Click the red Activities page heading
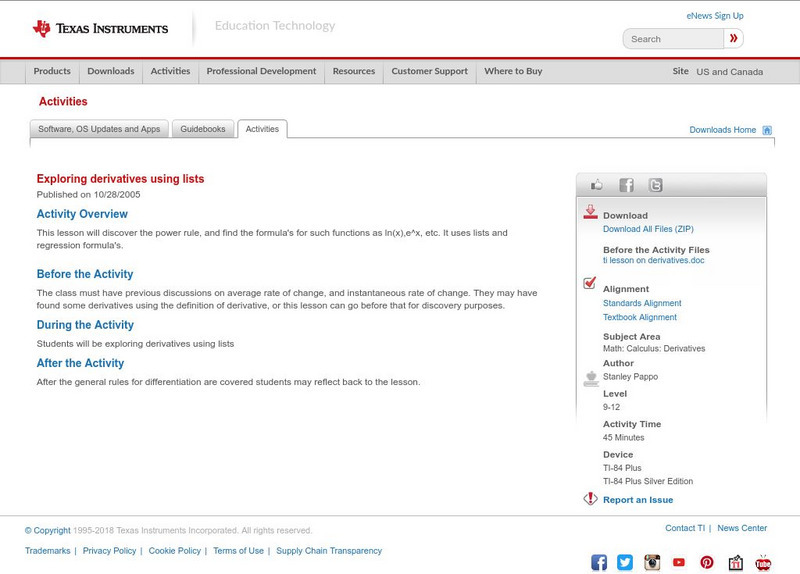 point(63,102)
